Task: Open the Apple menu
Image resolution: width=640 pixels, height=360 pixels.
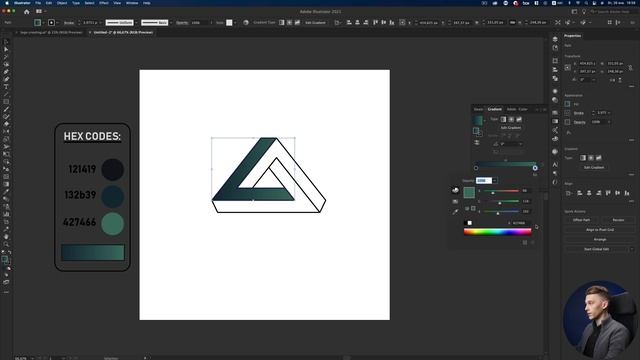Action: (x=7, y=3)
